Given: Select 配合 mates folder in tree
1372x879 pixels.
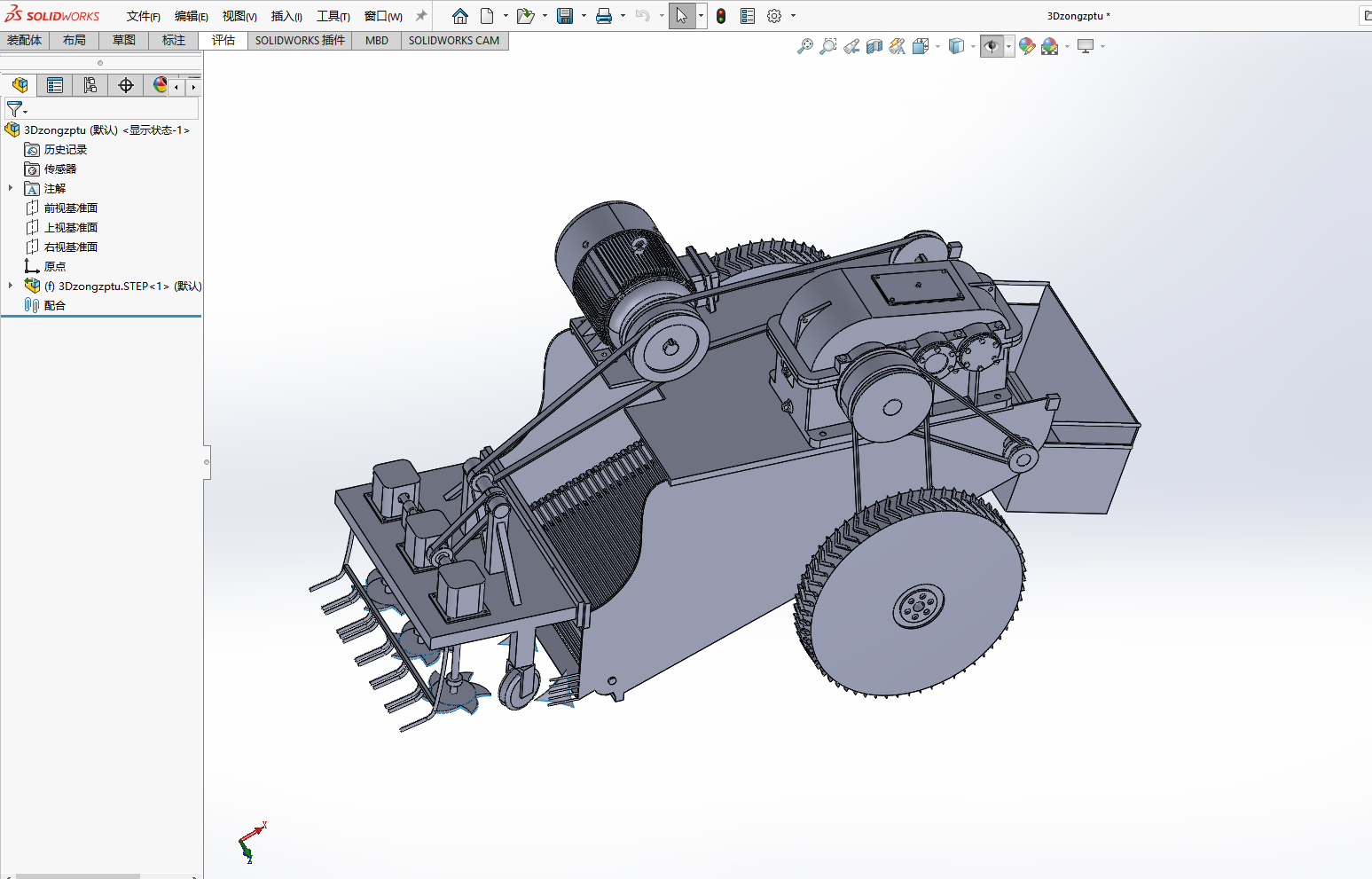Looking at the screenshot, I should coord(55,305).
